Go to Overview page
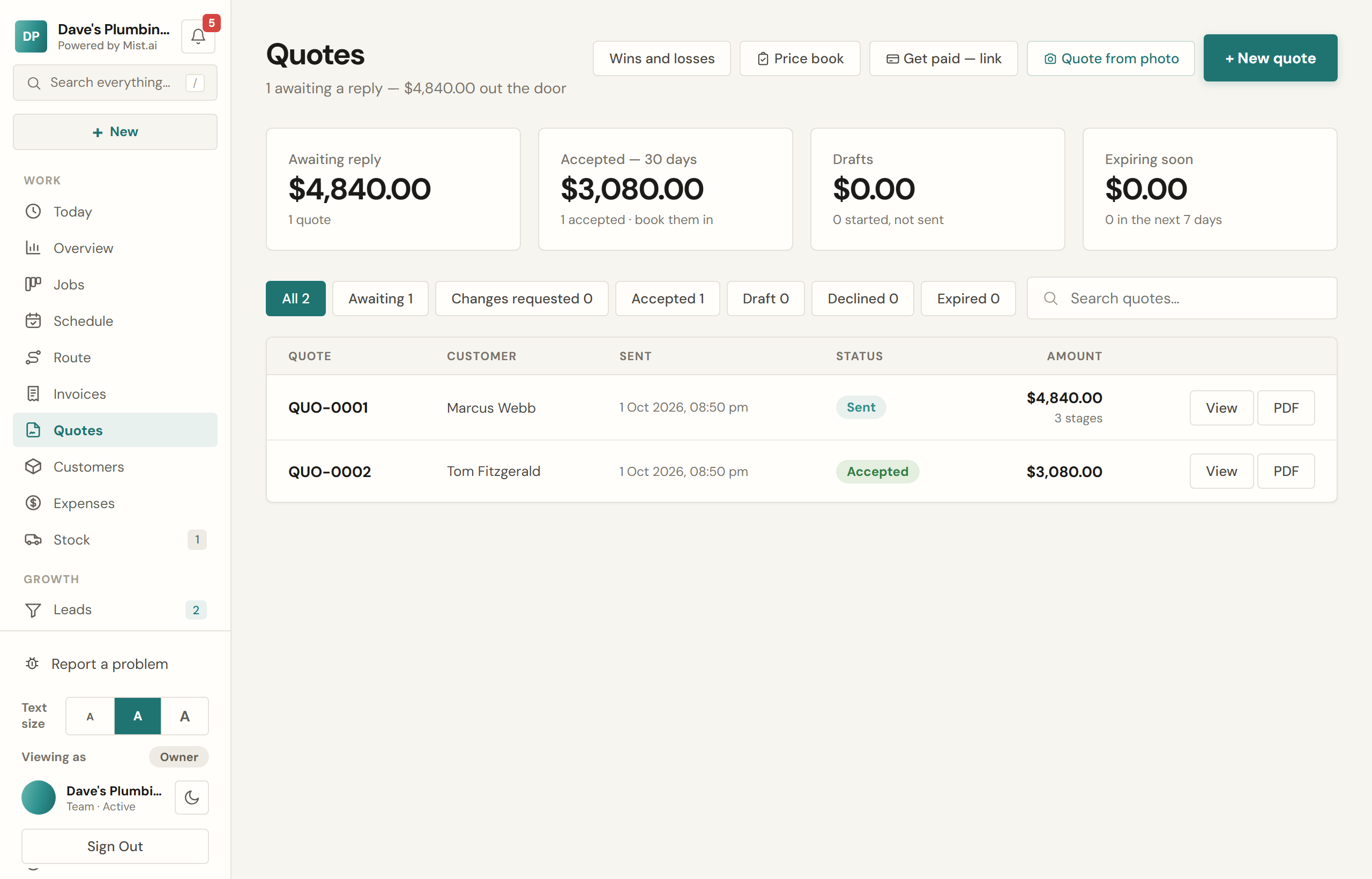Viewport: 1372px width, 879px height. coord(115,248)
